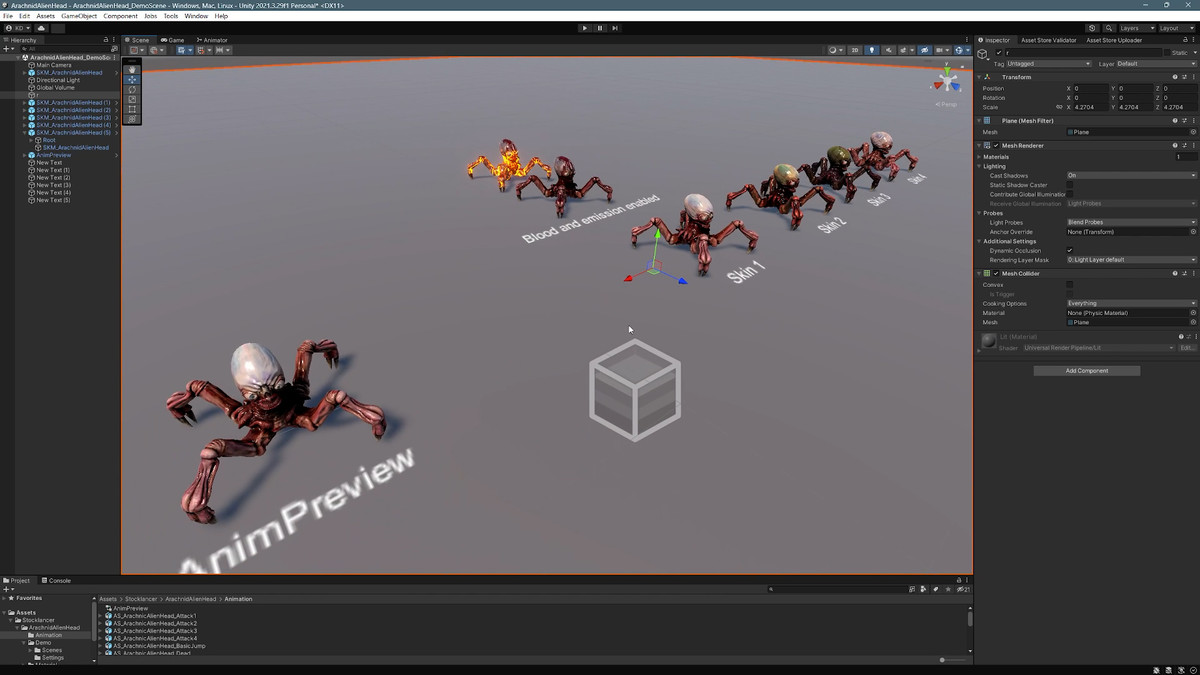Image resolution: width=1200 pixels, height=675 pixels.
Task: Click the Edit button next to the Shader
Action: click(x=1187, y=348)
